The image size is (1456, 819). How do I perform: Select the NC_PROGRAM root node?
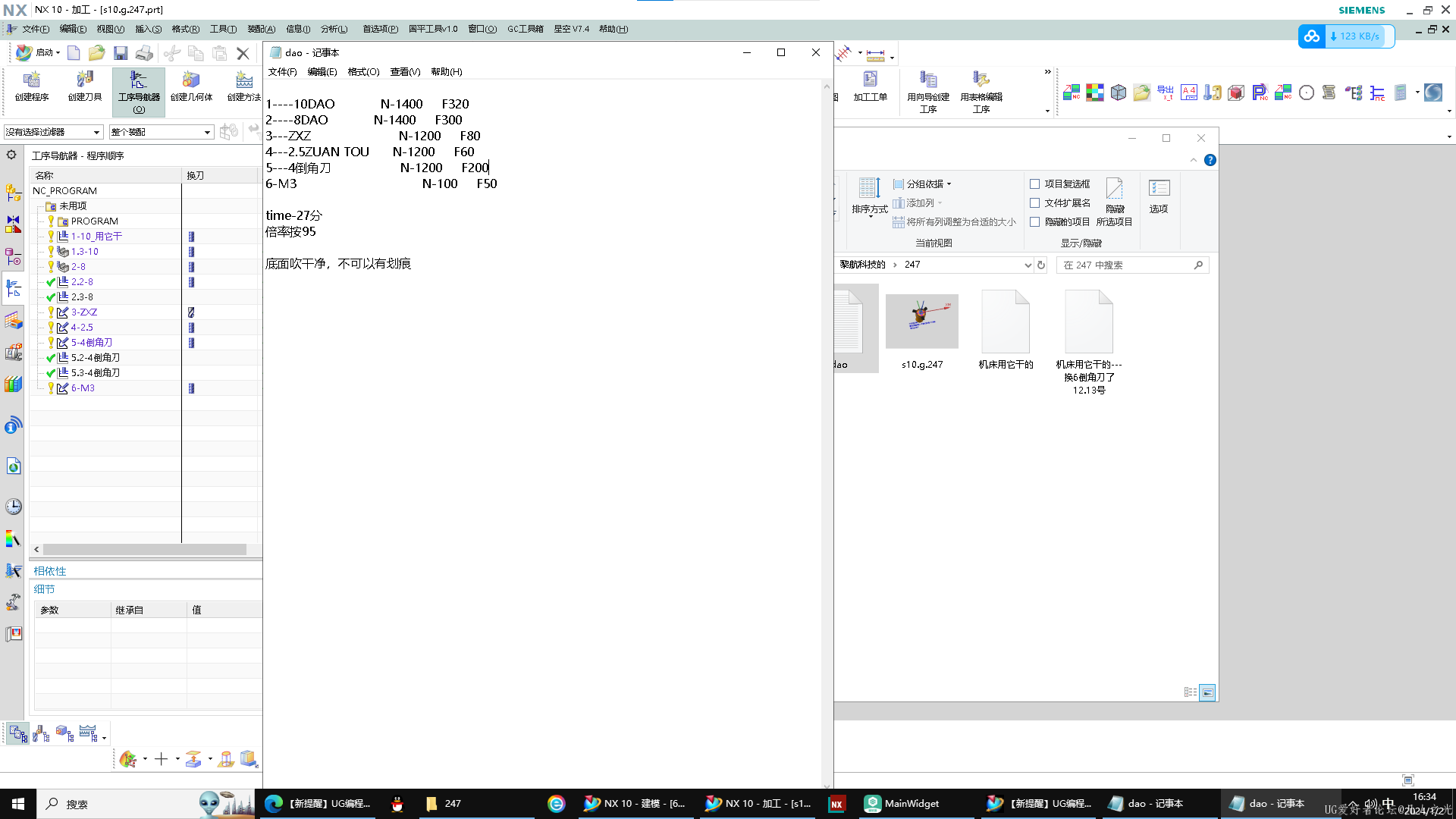(x=64, y=191)
